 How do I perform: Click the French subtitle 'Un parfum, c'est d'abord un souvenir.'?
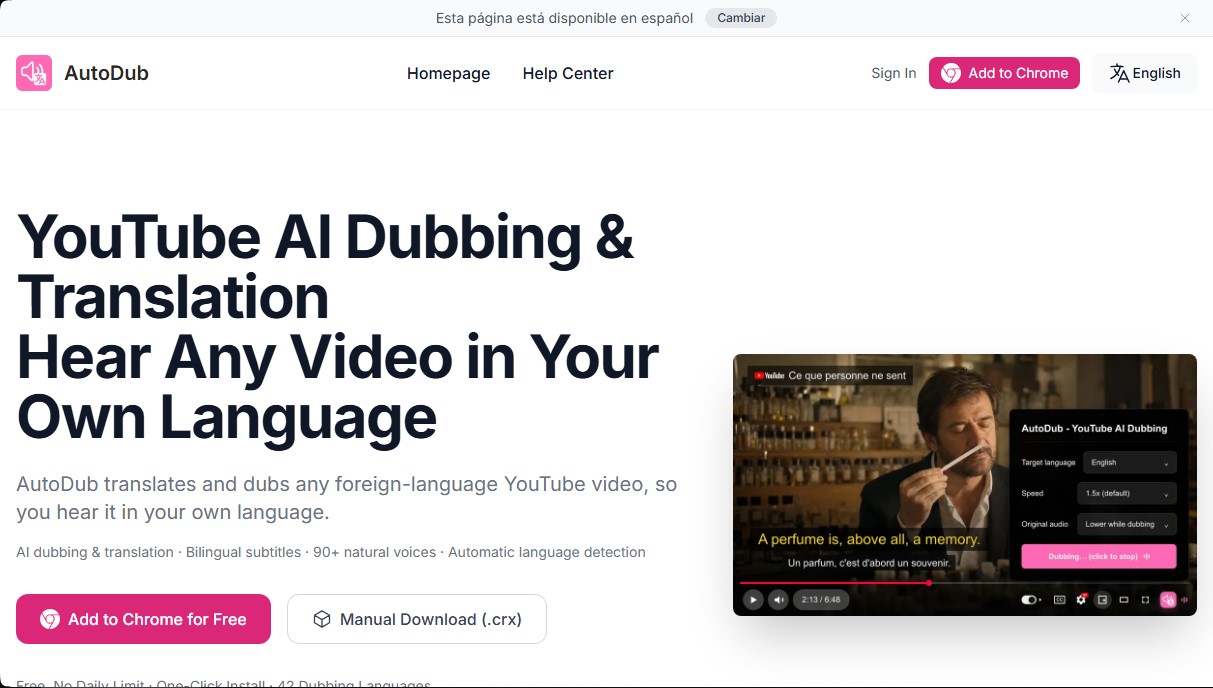point(869,563)
